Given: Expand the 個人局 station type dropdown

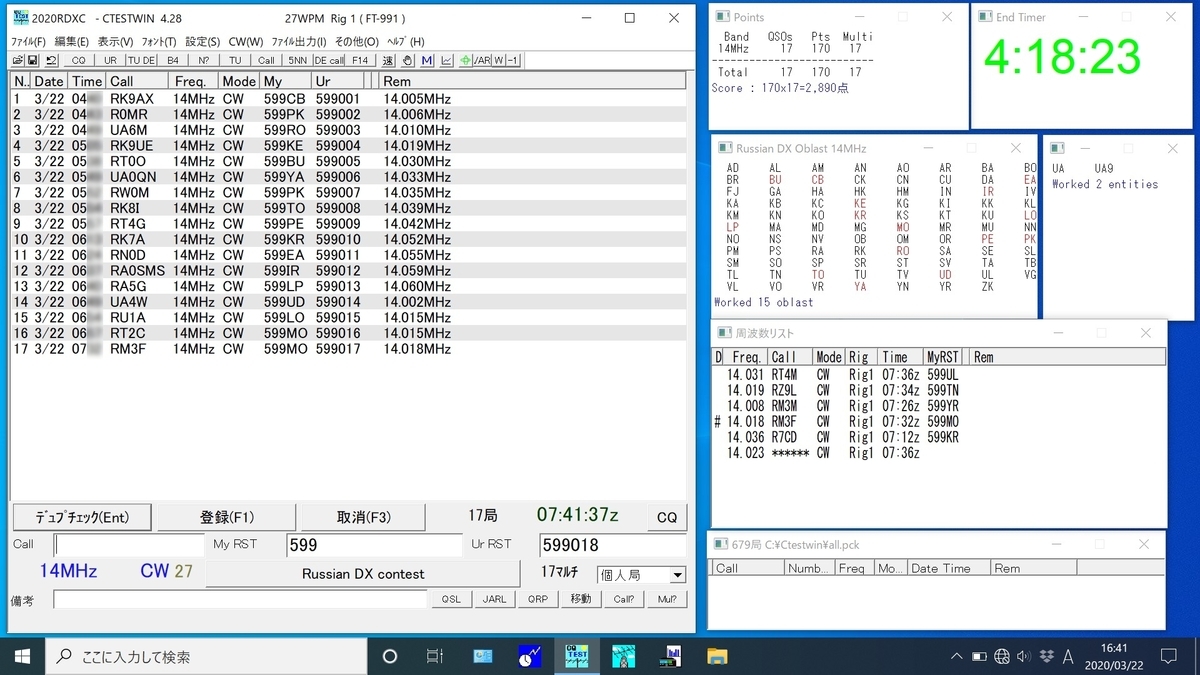Looking at the screenshot, I should click(x=678, y=575).
